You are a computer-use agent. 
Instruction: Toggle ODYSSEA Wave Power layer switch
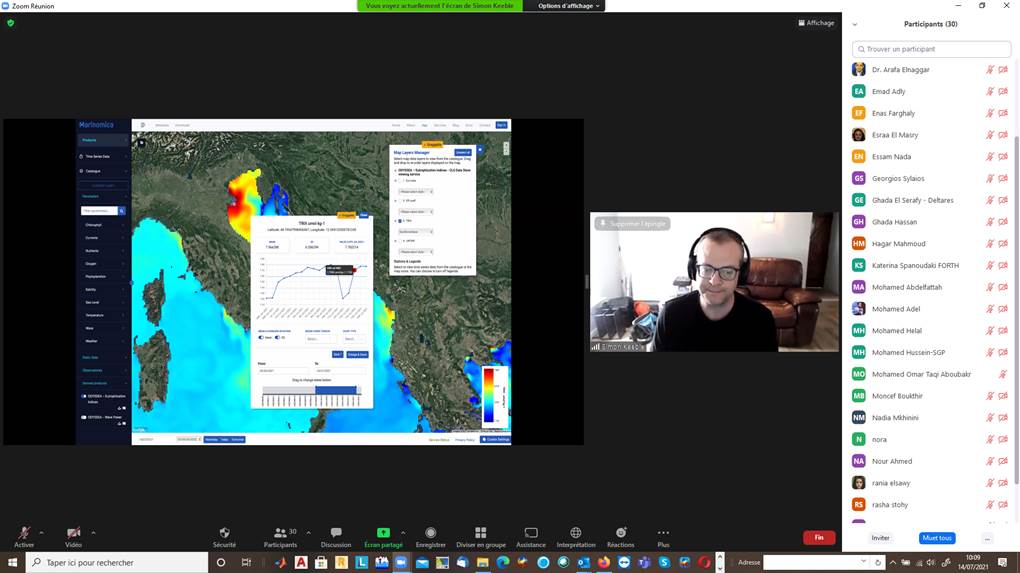point(83,417)
